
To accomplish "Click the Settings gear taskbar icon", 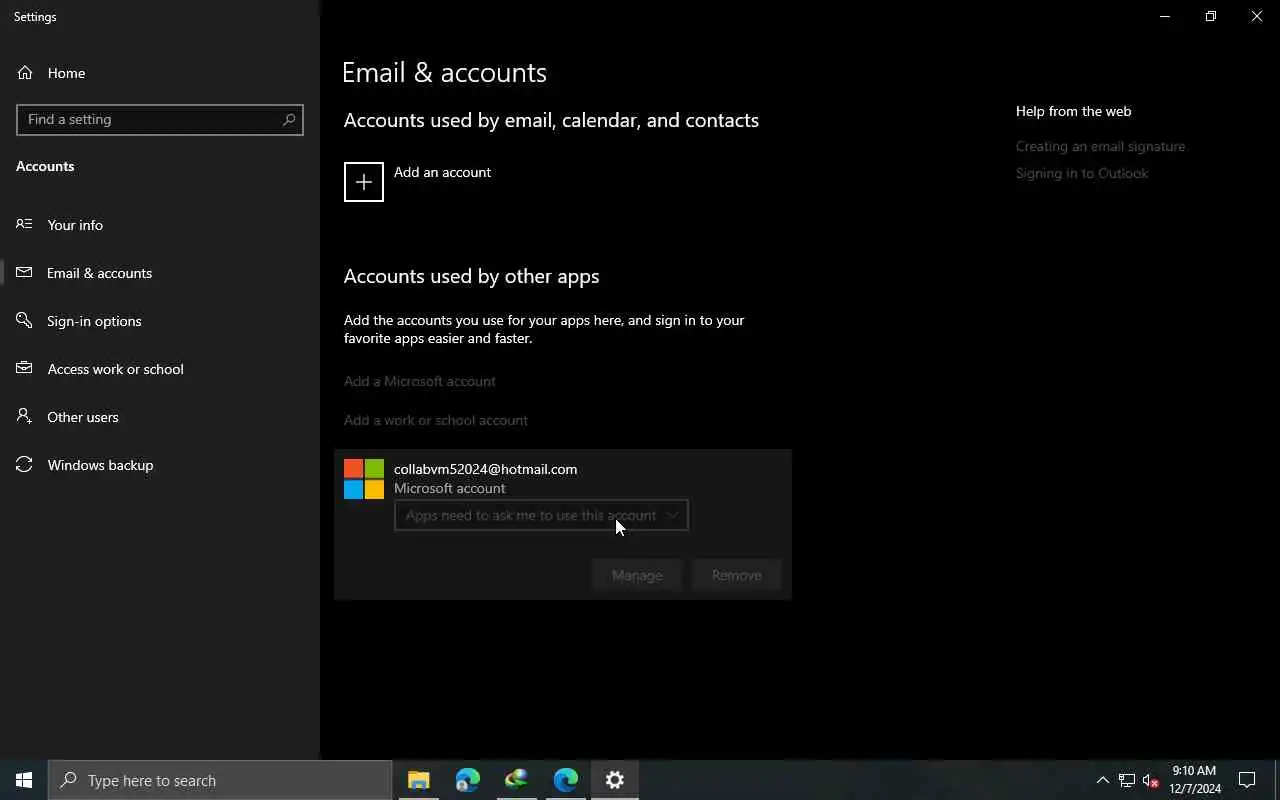I will 615,780.
